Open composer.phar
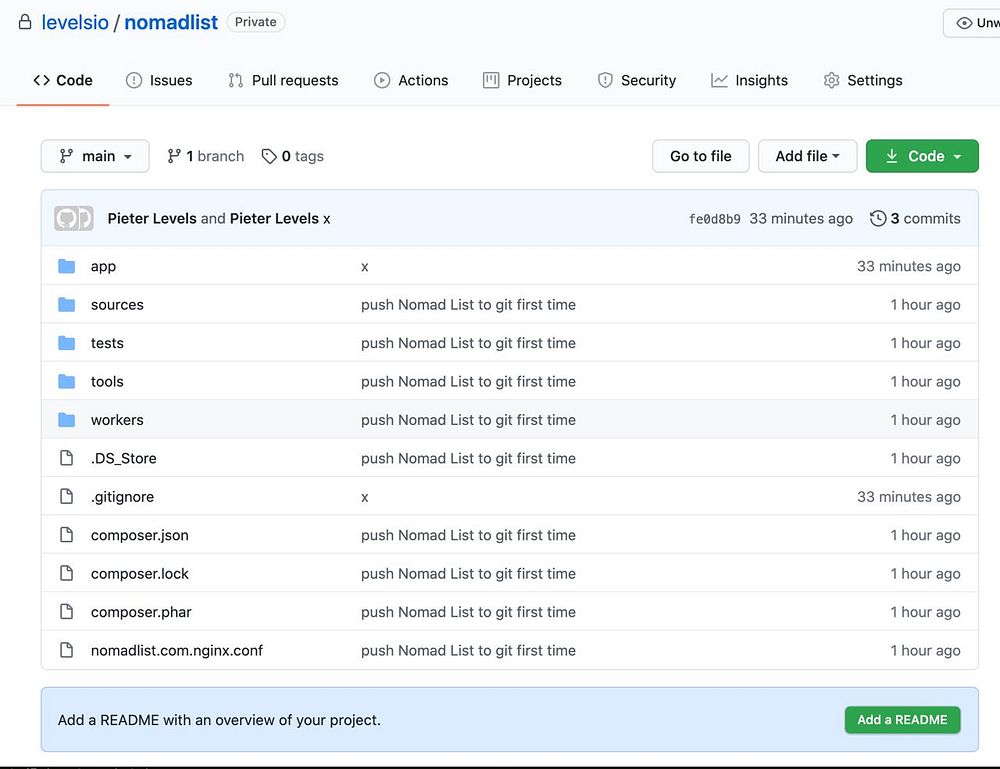The width and height of the screenshot is (1000, 769). (141, 612)
